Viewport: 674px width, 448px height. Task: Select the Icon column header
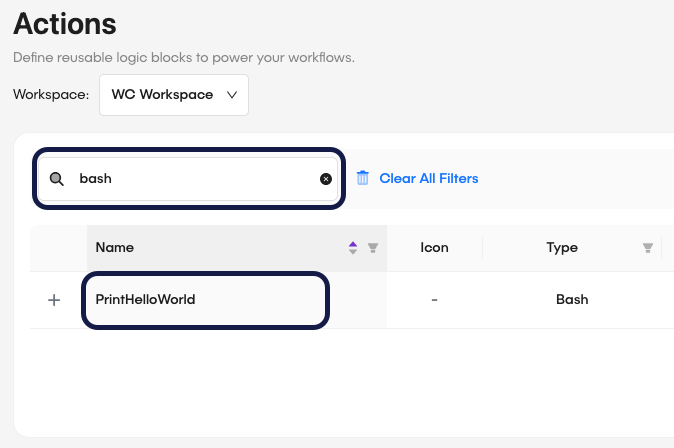coord(434,248)
